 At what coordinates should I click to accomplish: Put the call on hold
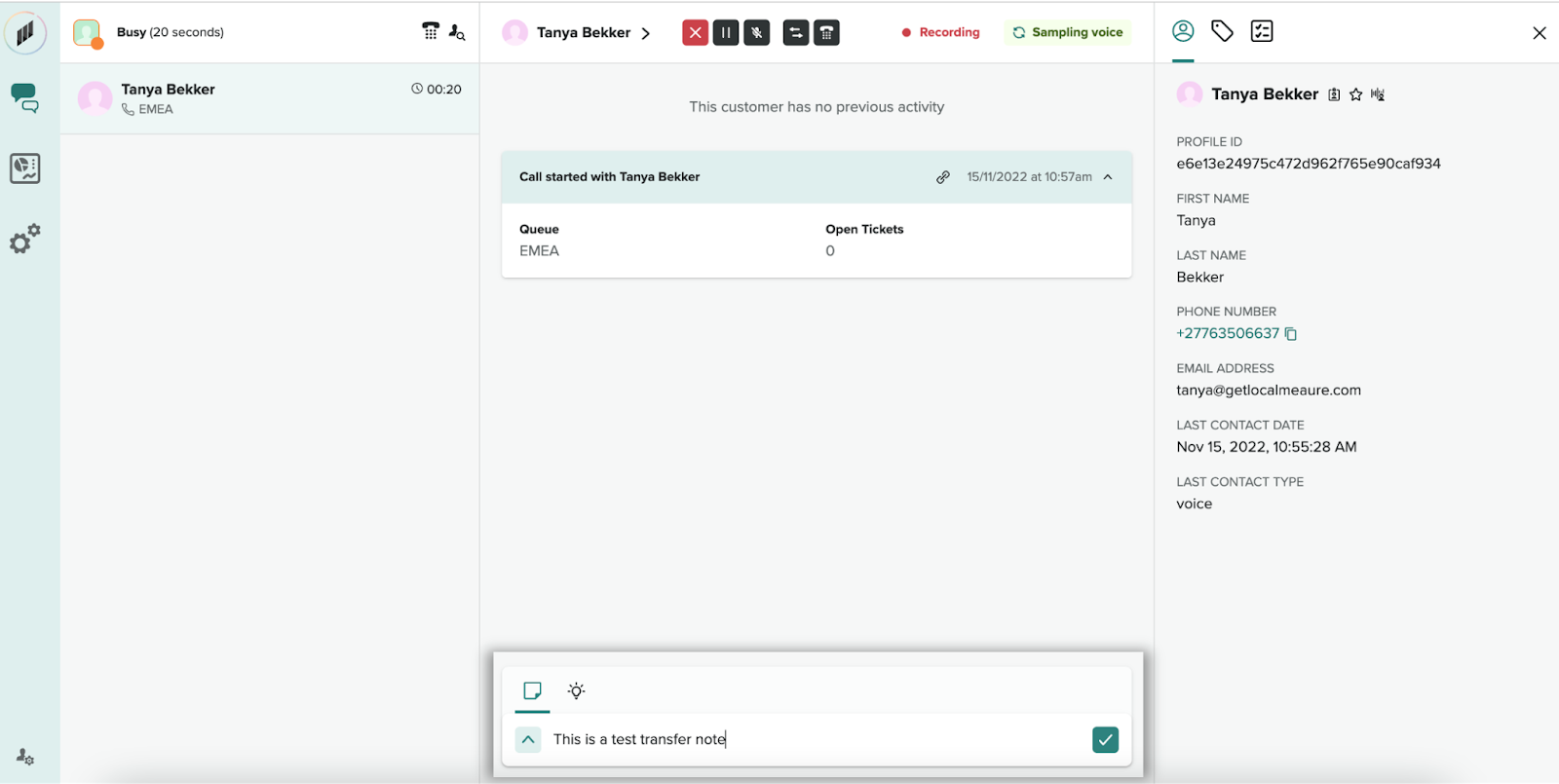coord(726,33)
